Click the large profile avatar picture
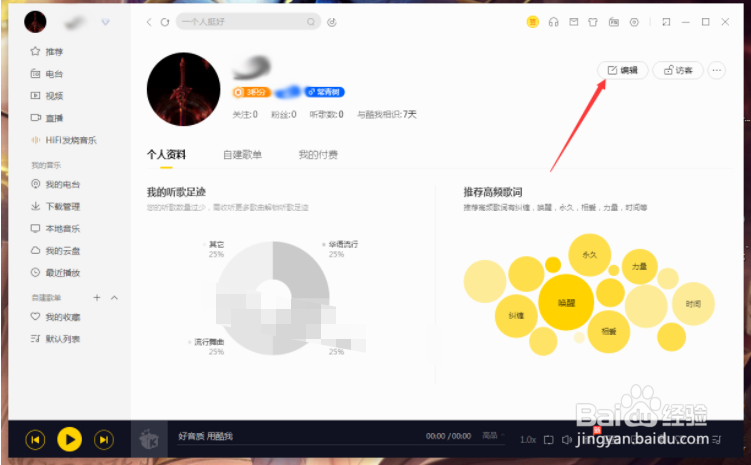Image resolution: width=751 pixels, height=465 pixels. pos(183,90)
